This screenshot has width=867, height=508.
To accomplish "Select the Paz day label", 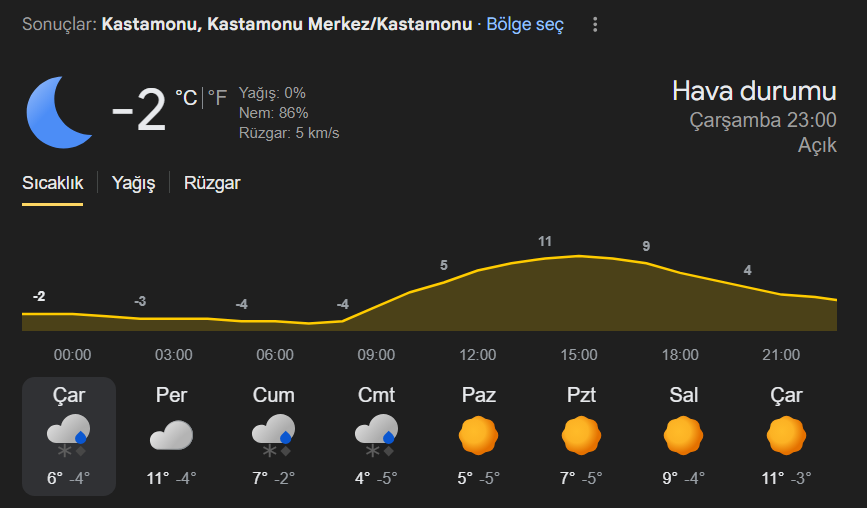I will coord(478,395).
